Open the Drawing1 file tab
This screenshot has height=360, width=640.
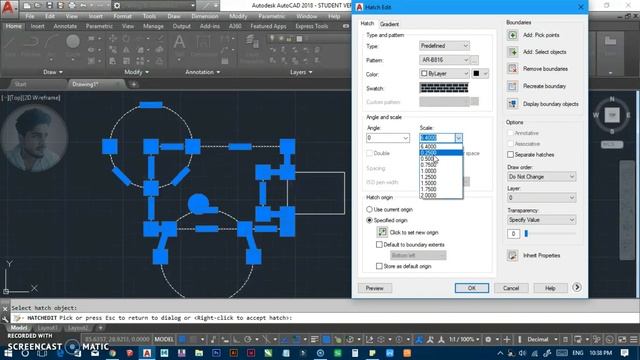click(85, 84)
